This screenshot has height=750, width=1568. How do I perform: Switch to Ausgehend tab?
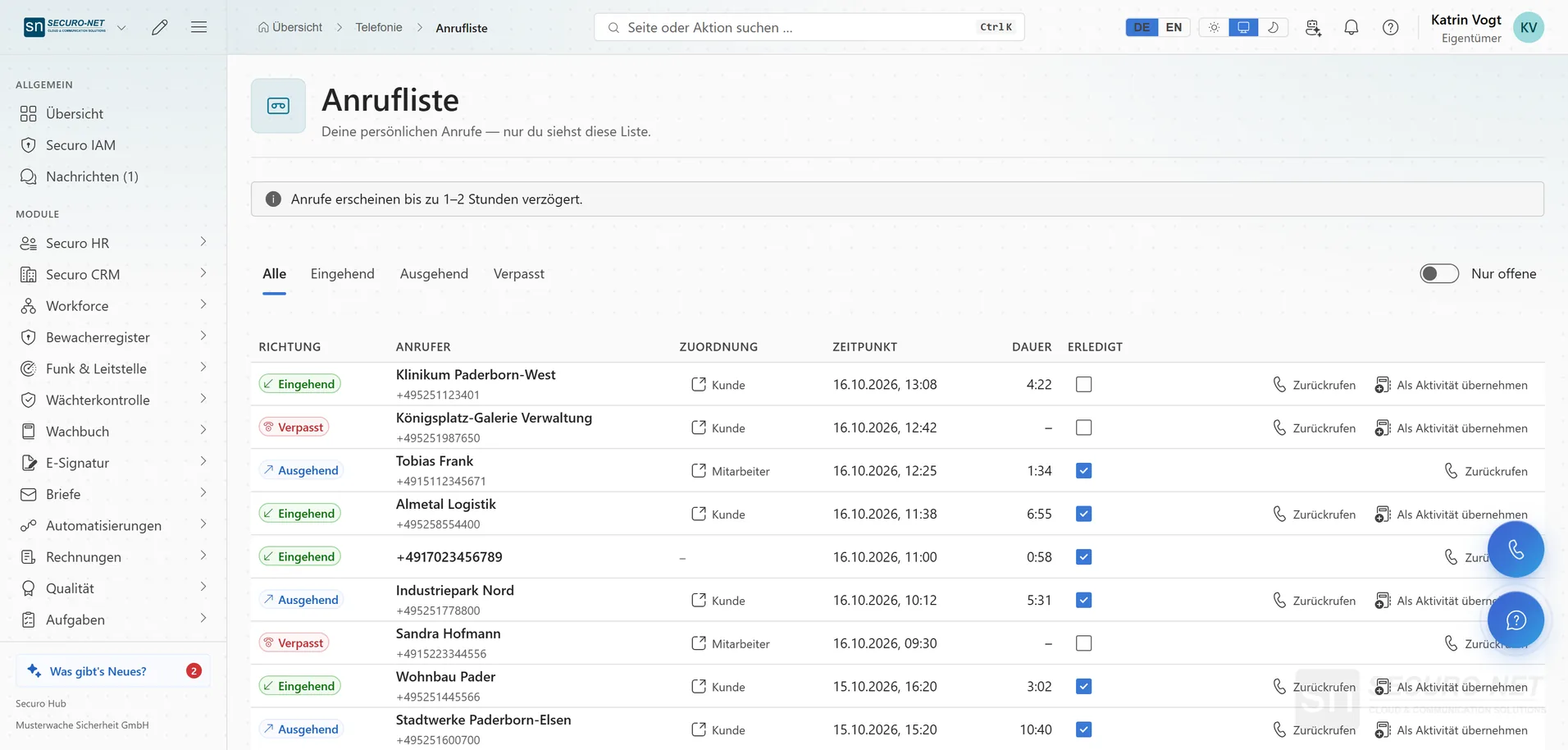434,274
